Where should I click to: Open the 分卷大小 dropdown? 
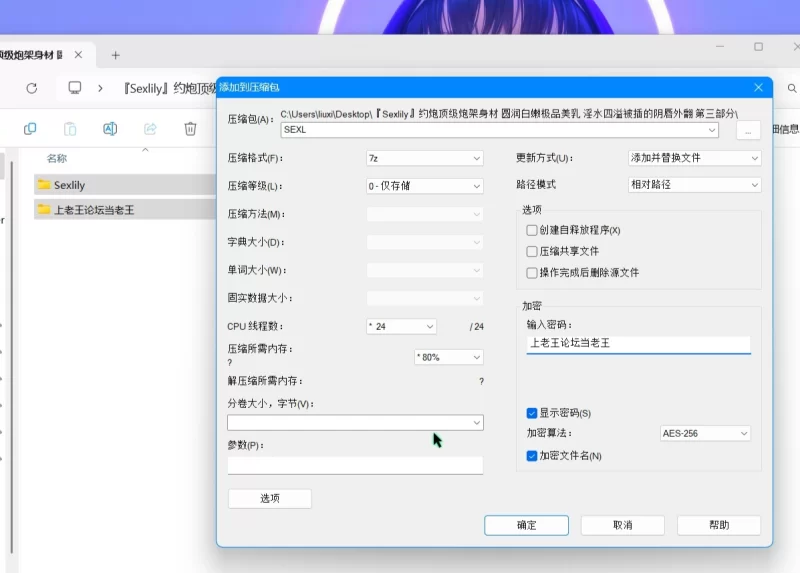[x=355, y=422]
